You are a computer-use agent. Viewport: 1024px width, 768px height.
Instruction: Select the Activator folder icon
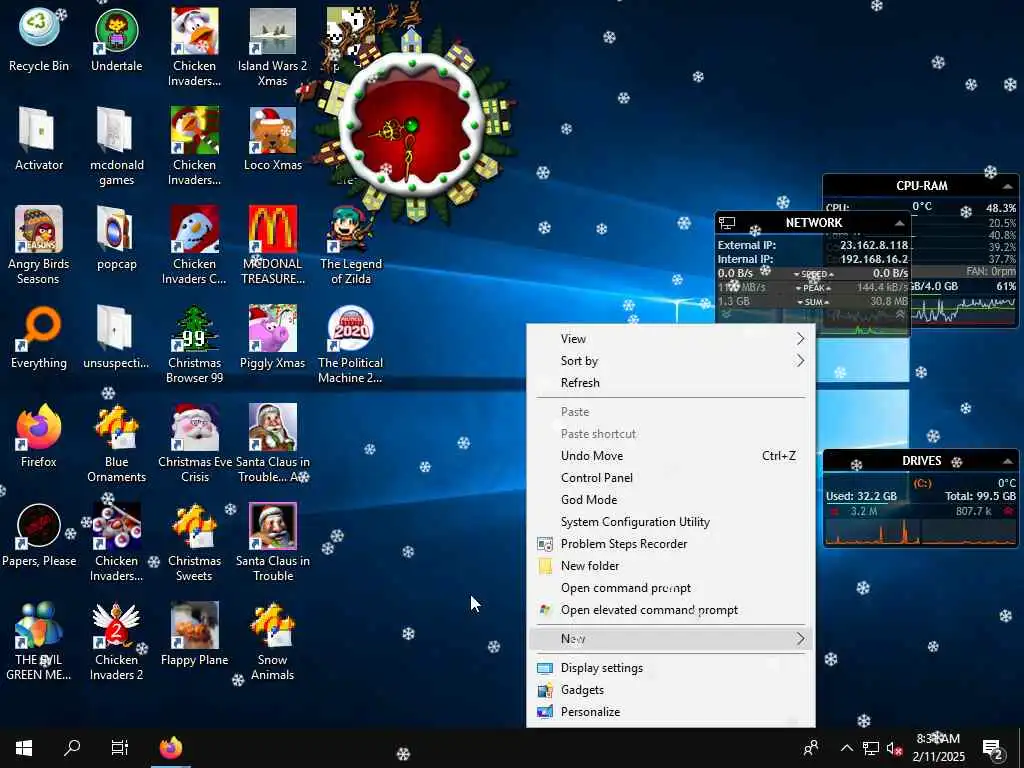point(39,139)
